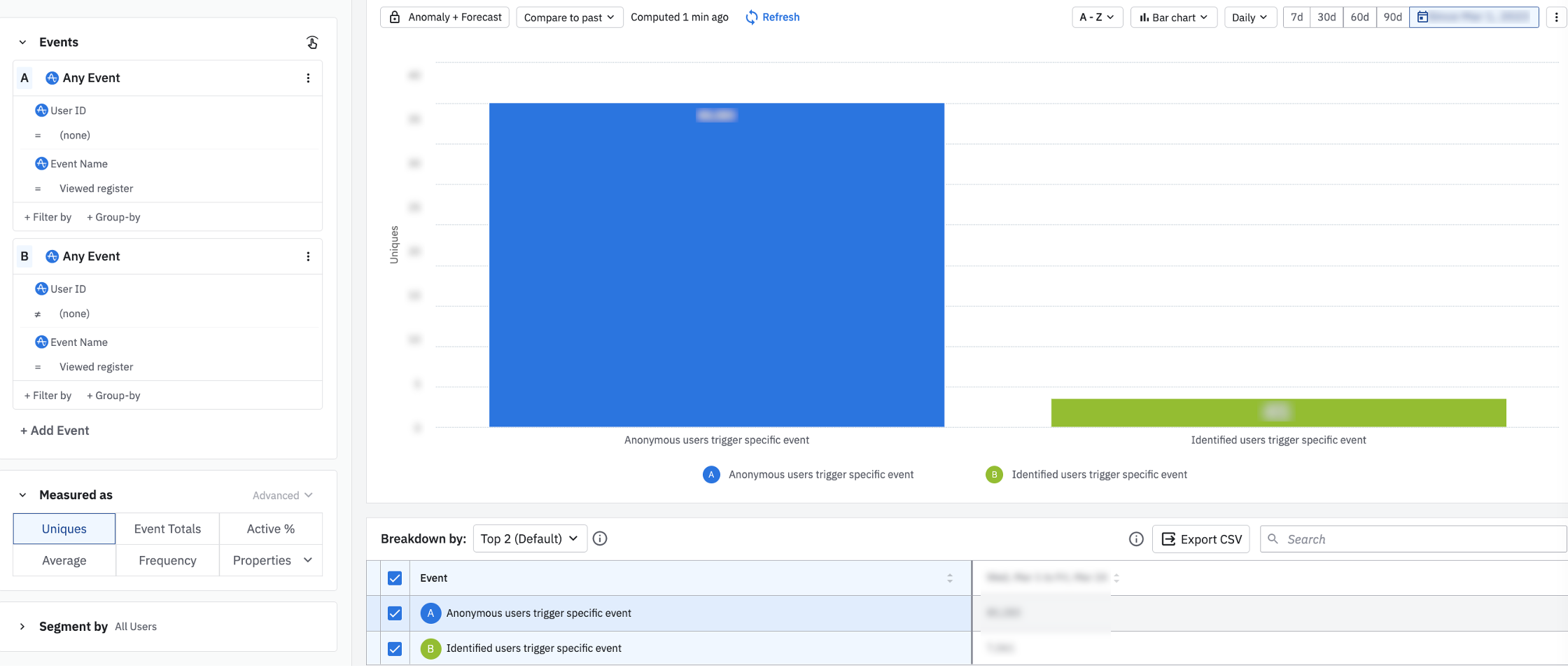1568x668 pixels.
Task: Click the lock icon beside Anomaly + Forecast
Action: pyautogui.click(x=395, y=17)
